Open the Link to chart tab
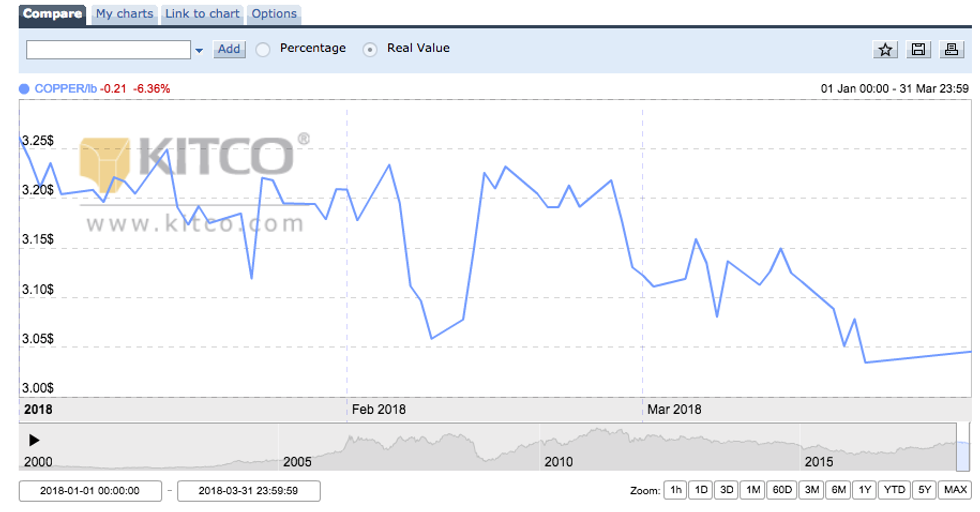The image size is (980, 512). pos(202,14)
